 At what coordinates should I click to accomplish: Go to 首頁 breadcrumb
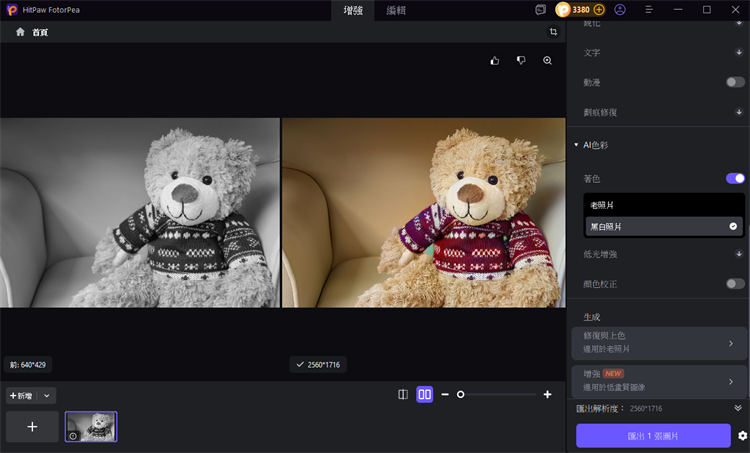pos(40,32)
